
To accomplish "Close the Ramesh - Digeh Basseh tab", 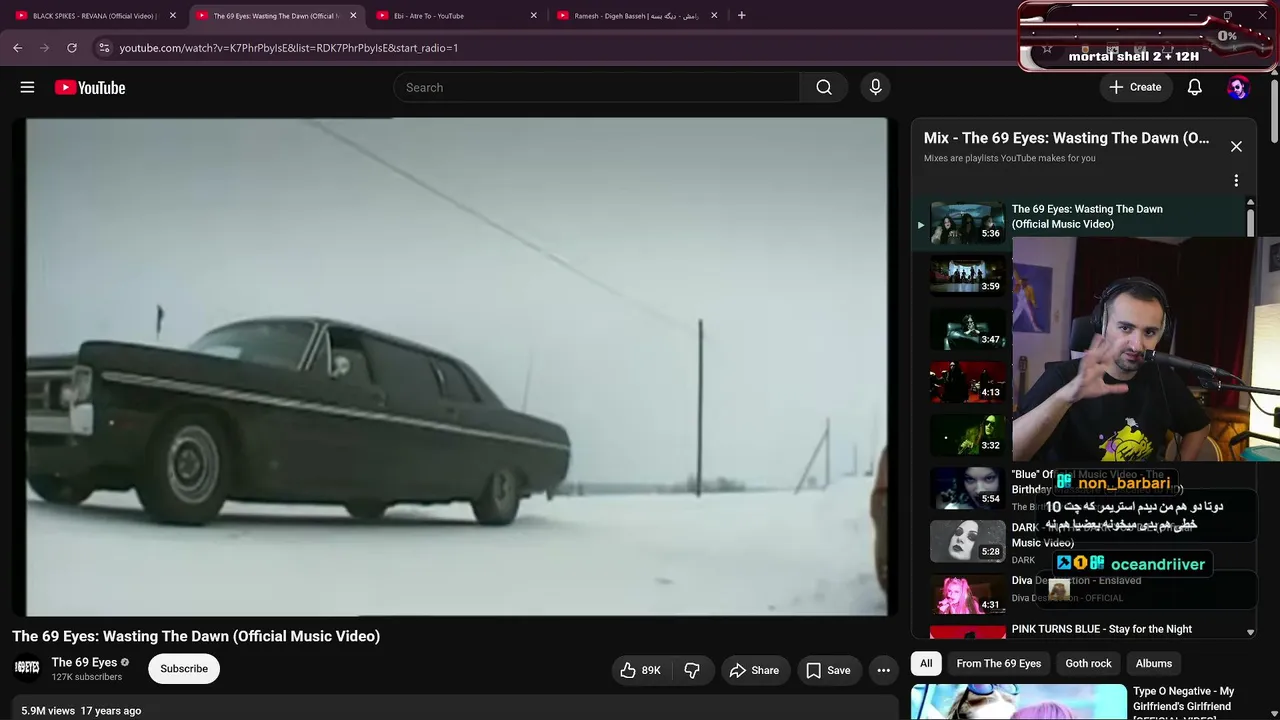I will click(x=714, y=16).
